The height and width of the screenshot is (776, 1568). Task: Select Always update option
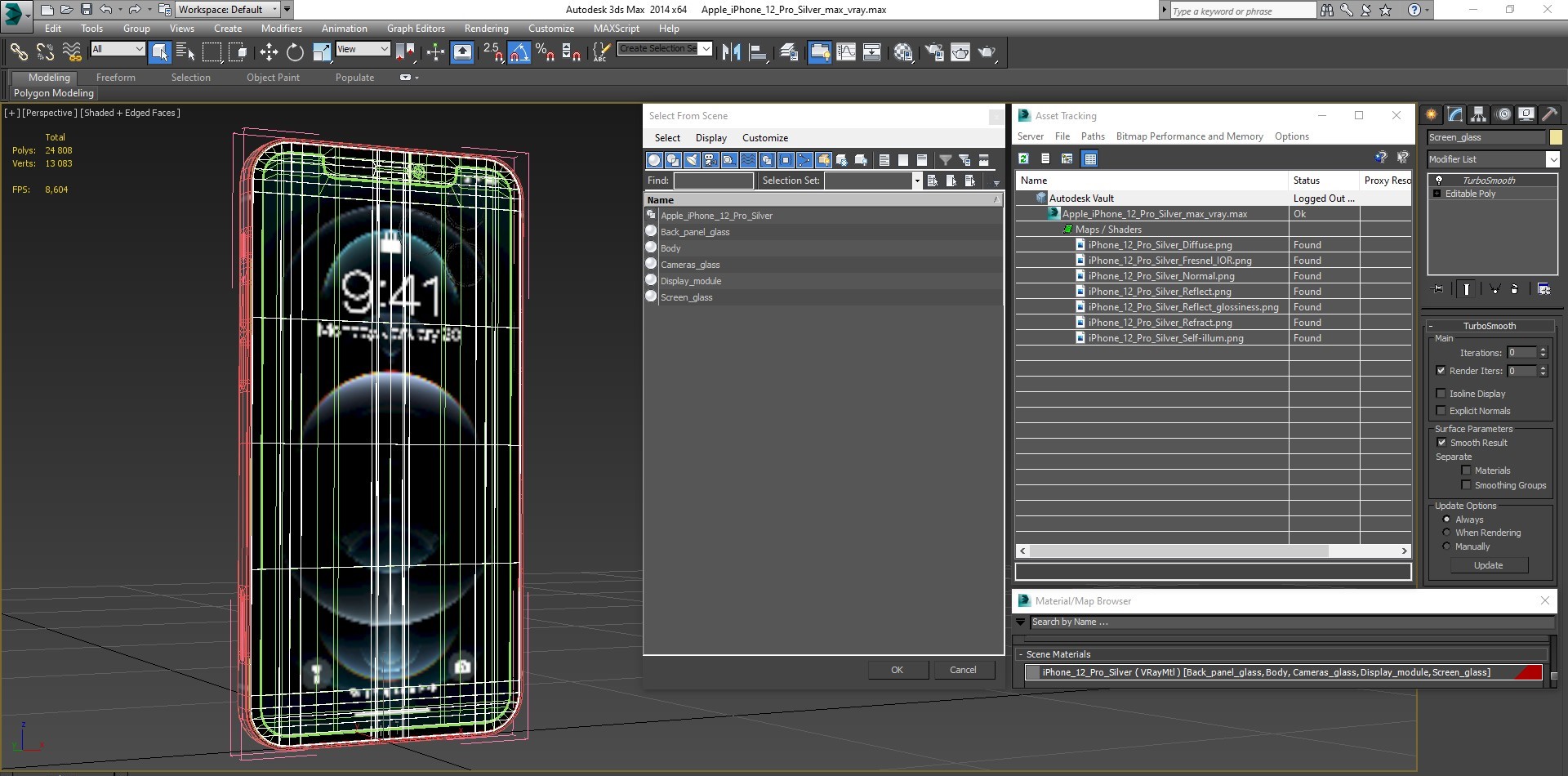[1446, 520]
